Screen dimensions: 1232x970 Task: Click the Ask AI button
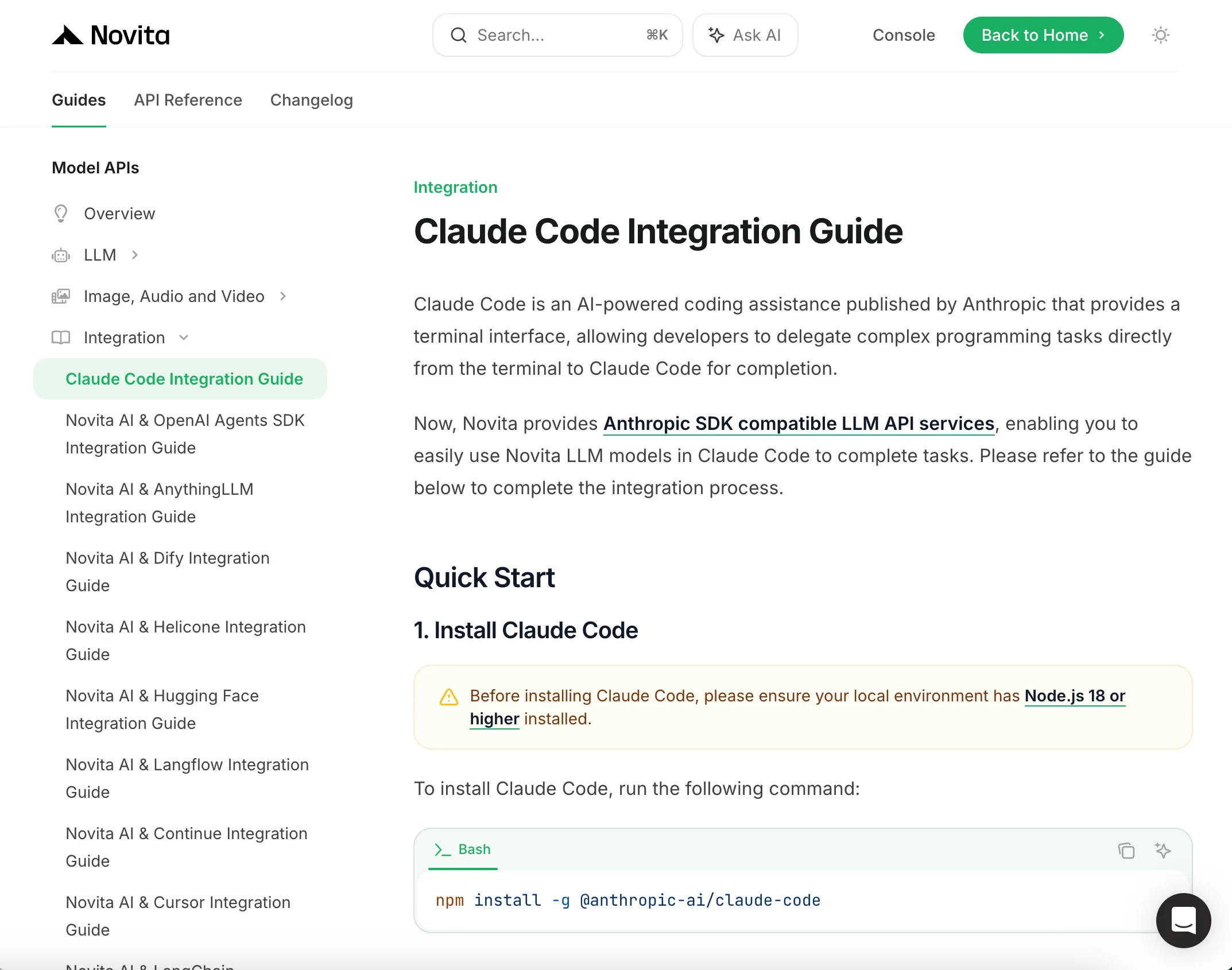pos(745,35)
